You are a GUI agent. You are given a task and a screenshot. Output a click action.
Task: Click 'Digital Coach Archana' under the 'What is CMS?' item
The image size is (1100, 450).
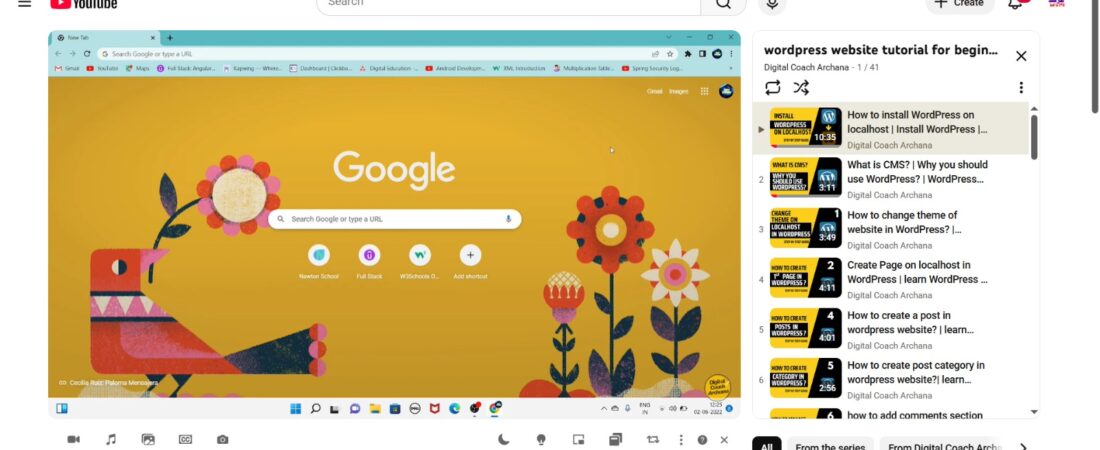[890, 195]
